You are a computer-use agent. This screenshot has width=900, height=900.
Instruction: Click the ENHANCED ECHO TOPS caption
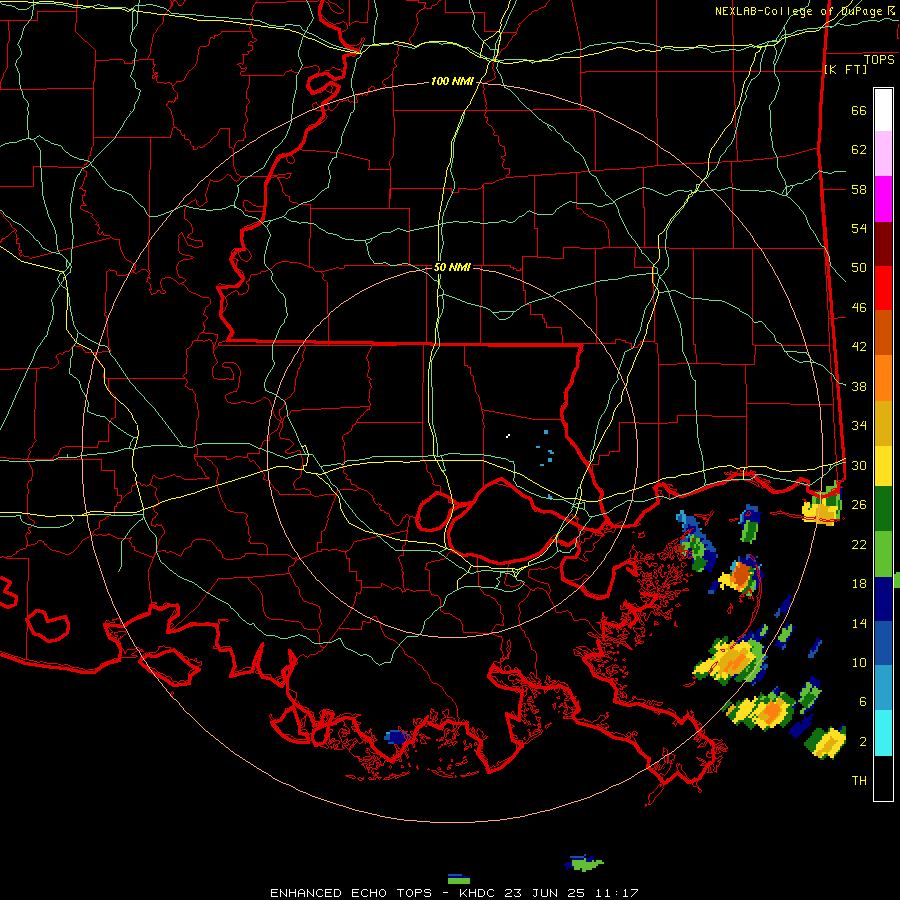(x=351, y=893)
